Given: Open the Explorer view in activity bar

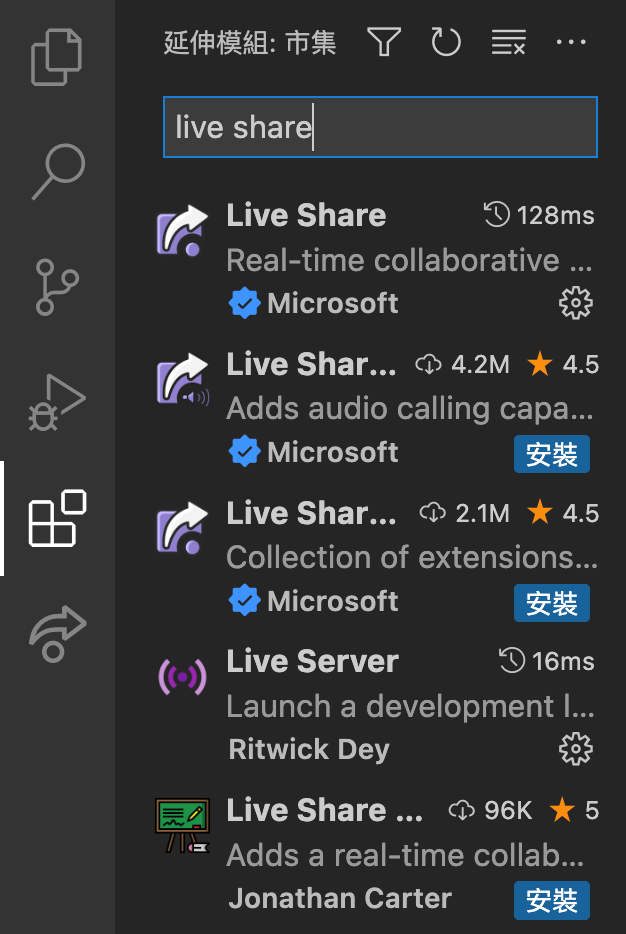Looking at the screenshot, I should click(58, 58).
